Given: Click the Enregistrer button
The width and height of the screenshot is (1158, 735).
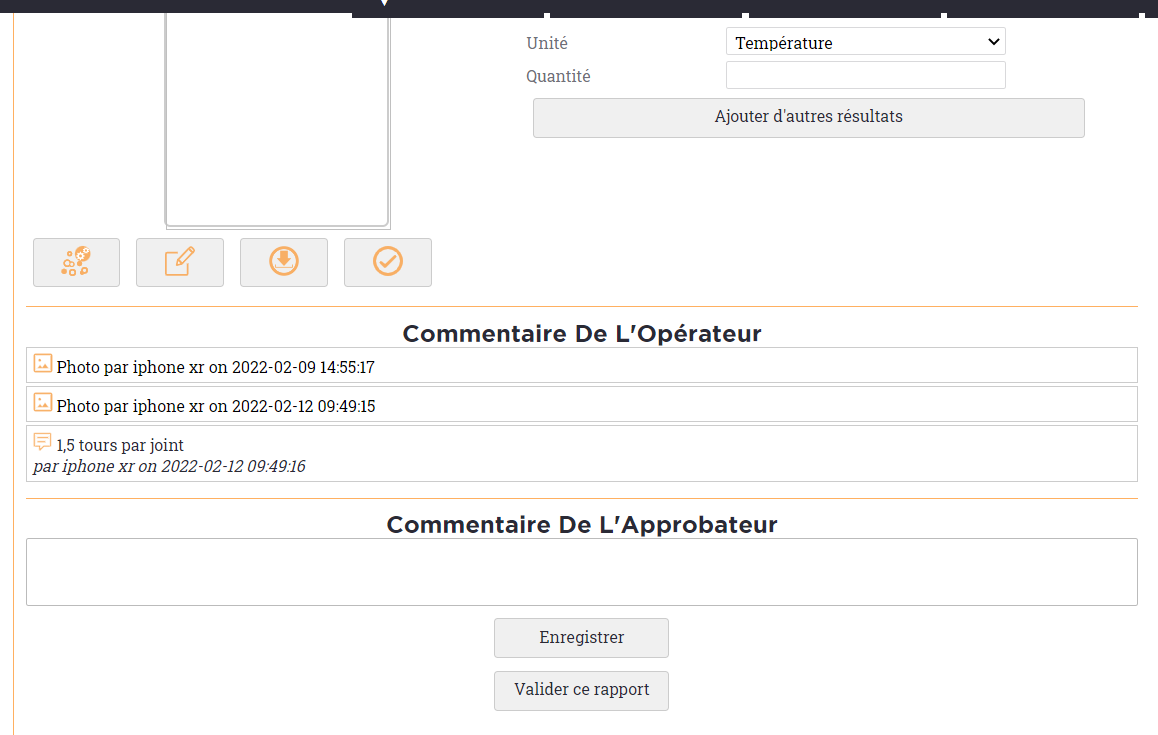Looking at the screenshot, I should pos(581,637).
